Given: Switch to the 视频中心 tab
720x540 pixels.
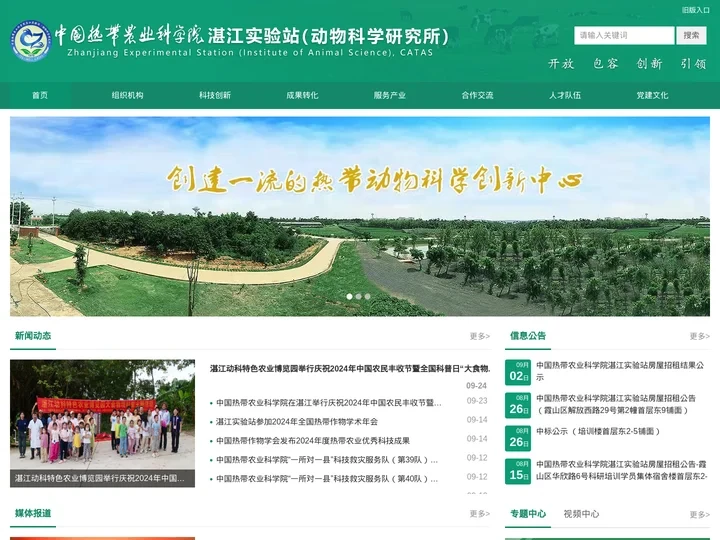Looking at the screenshot, I should pos(581,514).
